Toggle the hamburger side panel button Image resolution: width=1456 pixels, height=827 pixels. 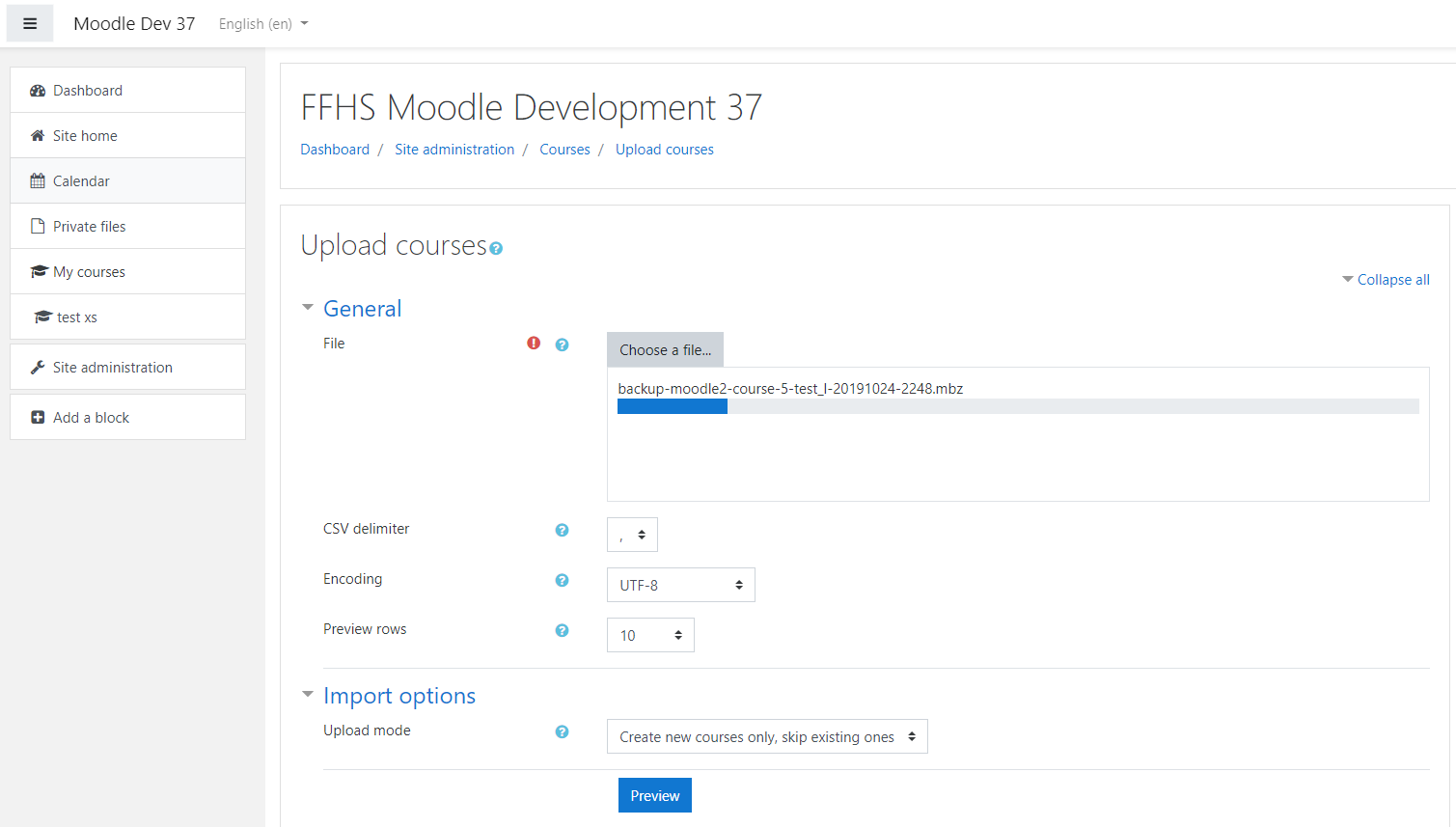tap(30, 24)
